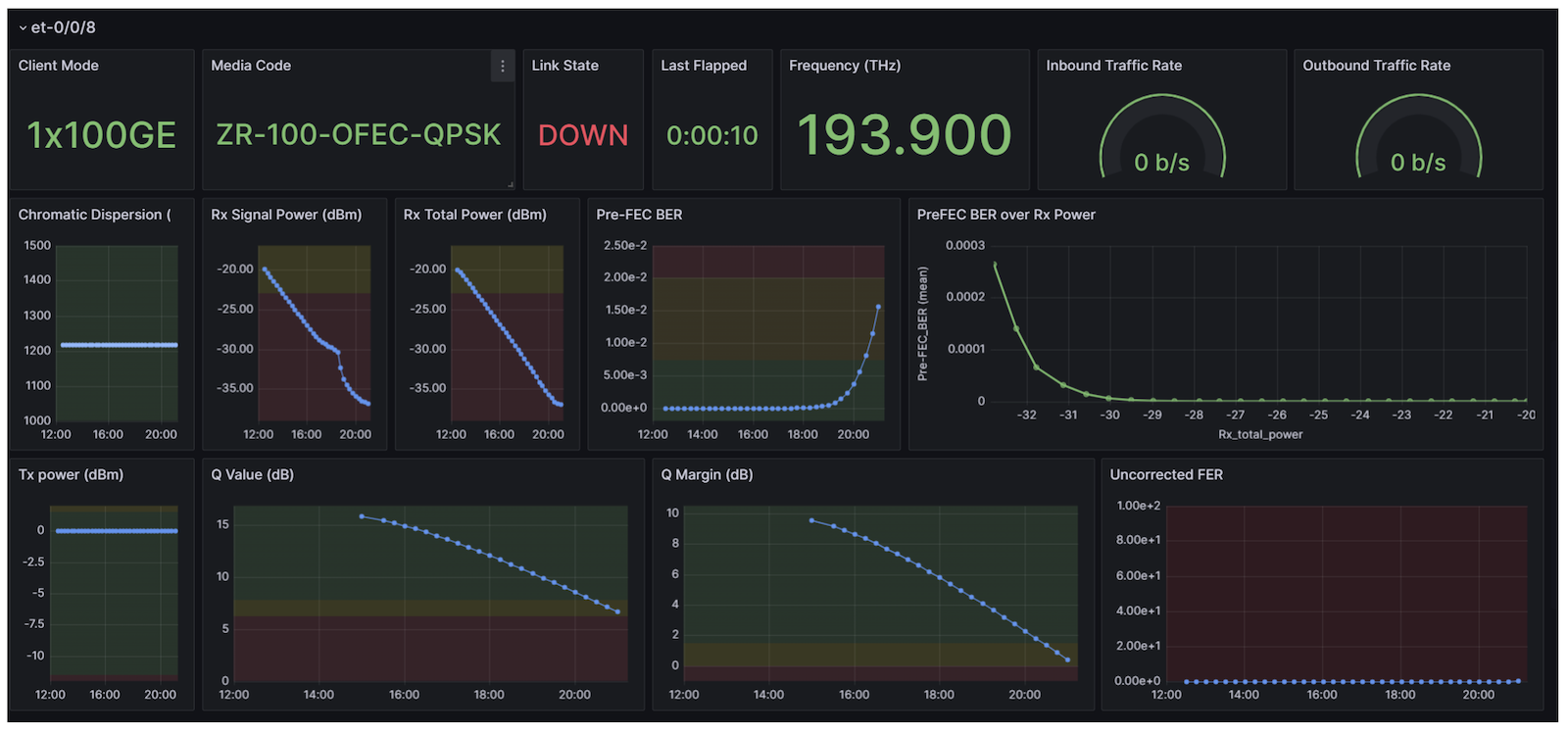The image size is (1568, 733).
Task: Click the Inbound Traffic Rate gauge
Action: click(1162, 137)
